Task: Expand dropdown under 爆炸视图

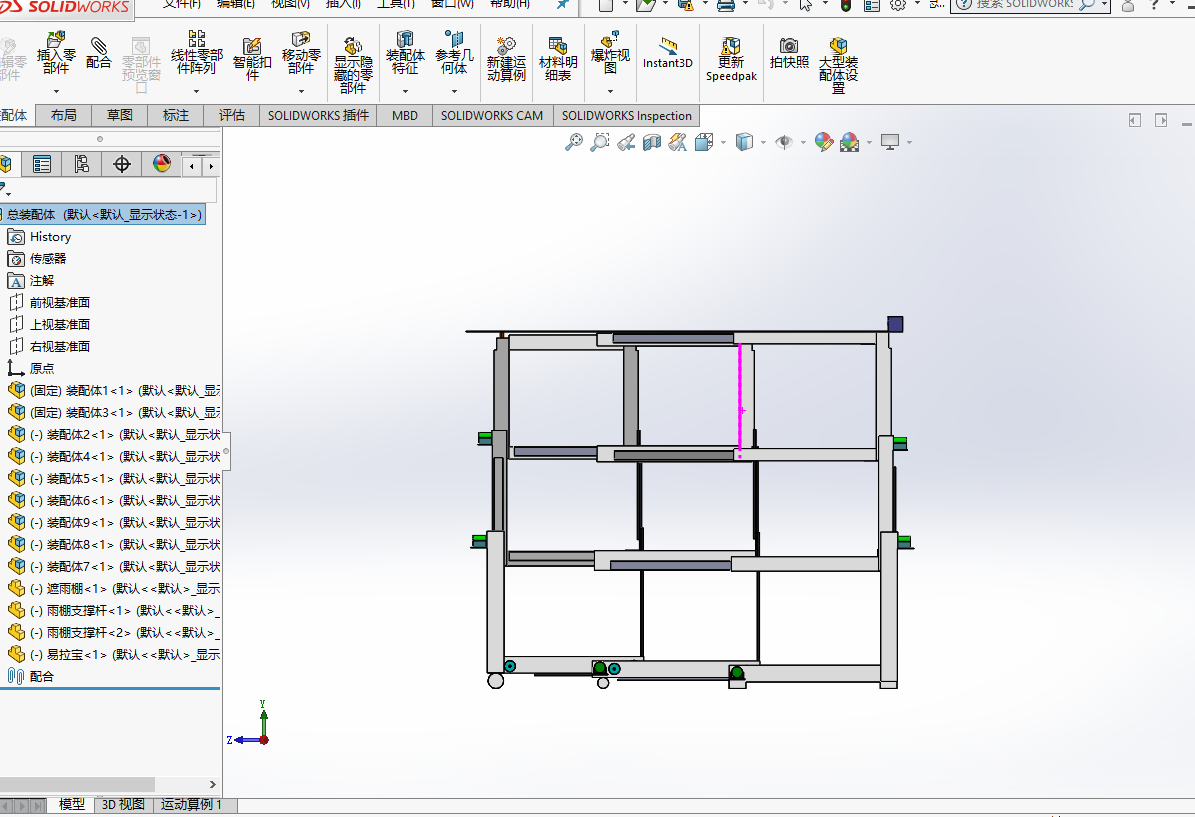Action: [610, 91]
